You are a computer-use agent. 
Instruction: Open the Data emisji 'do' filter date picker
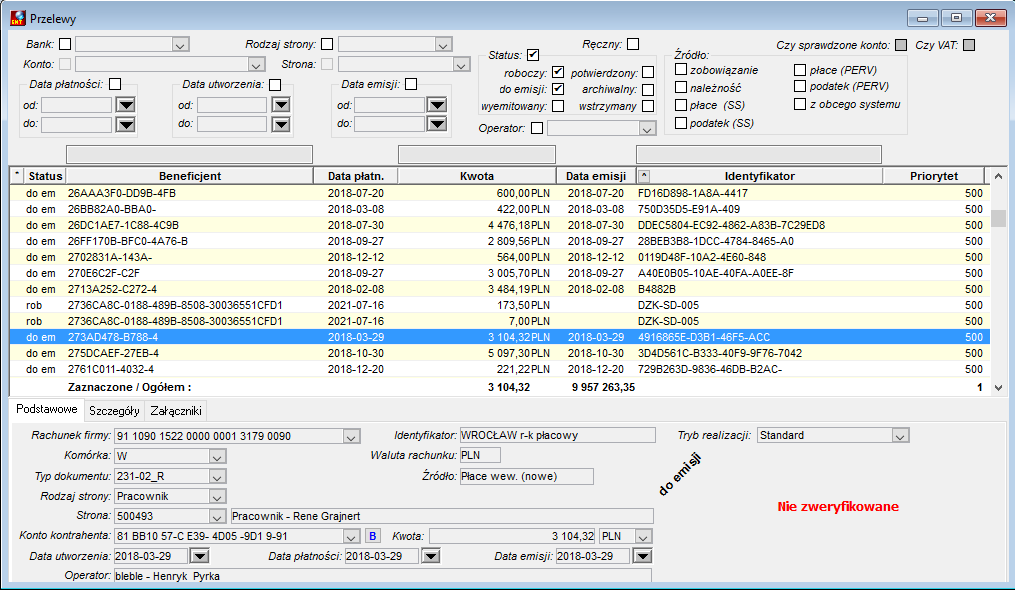[438, 124]
